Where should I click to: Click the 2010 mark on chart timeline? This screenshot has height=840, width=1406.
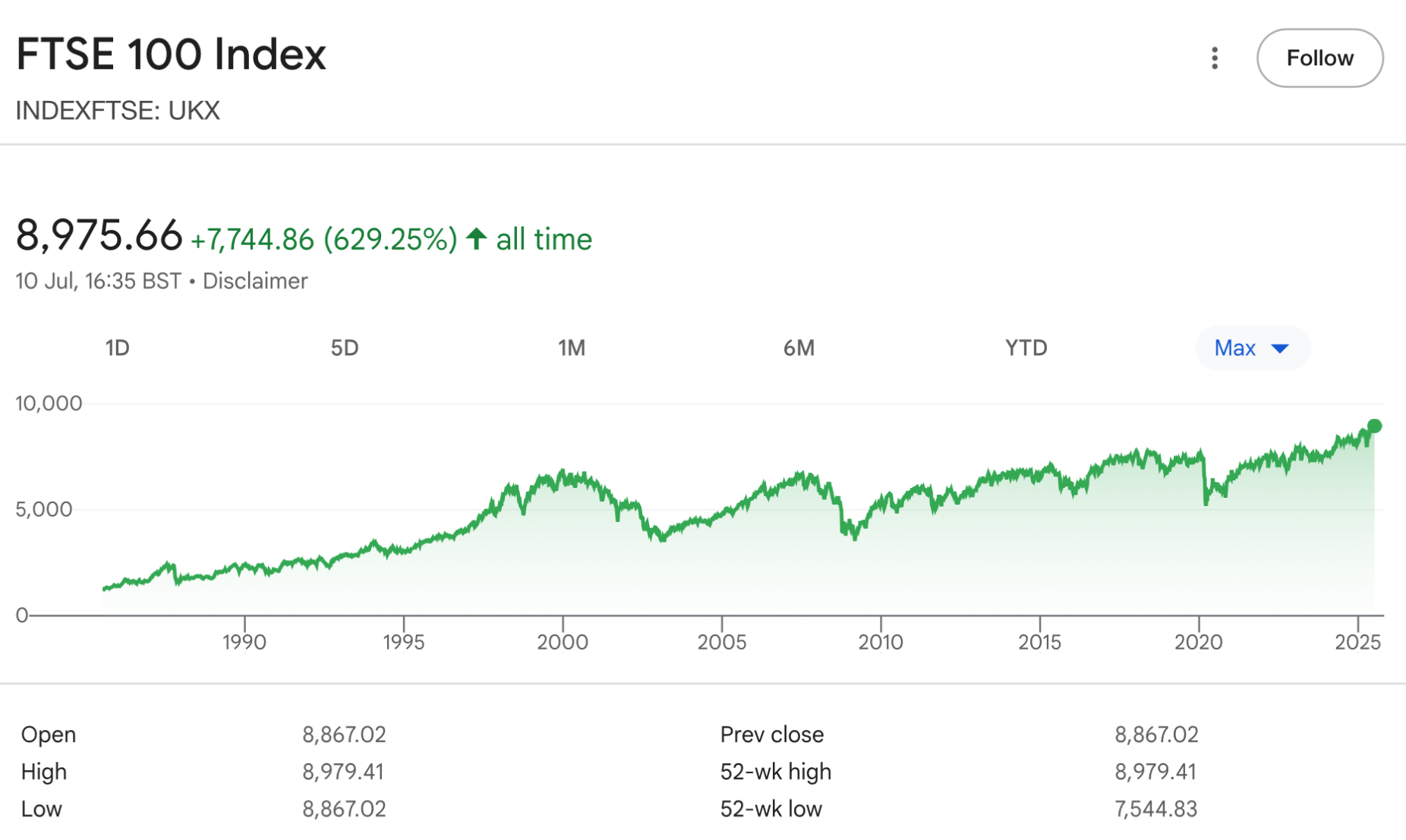coord(882,642)
